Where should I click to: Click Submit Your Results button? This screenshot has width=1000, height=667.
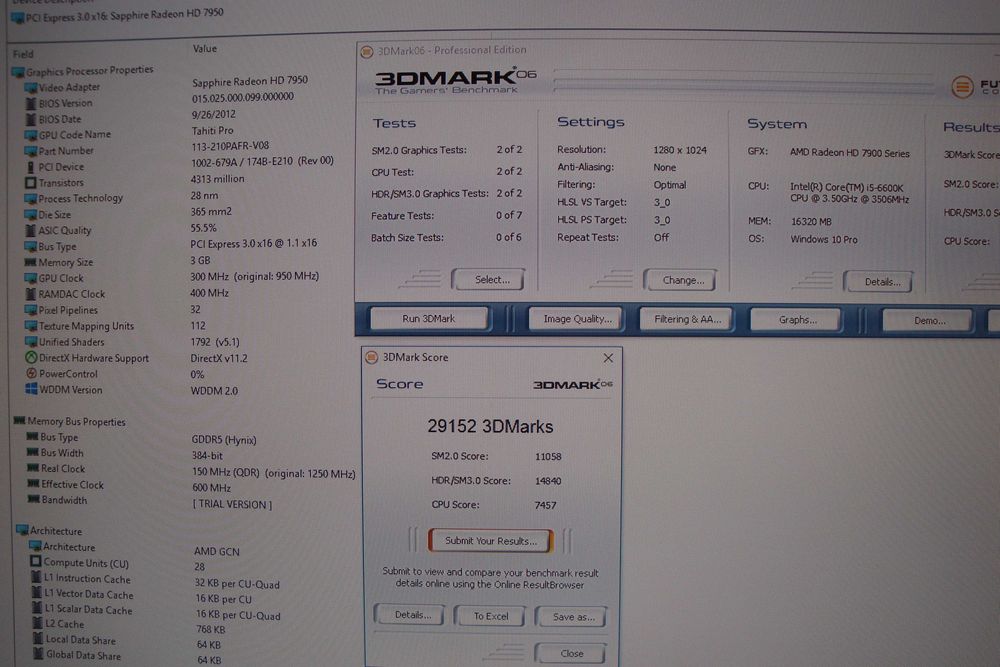pos(490,541)
